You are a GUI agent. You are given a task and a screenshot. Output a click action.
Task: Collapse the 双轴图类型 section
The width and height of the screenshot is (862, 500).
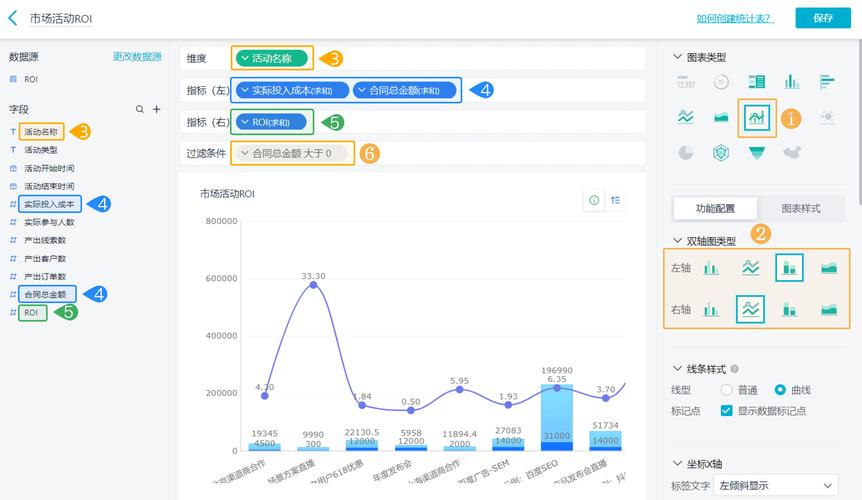pyautogui.click(x=678, y=241)
